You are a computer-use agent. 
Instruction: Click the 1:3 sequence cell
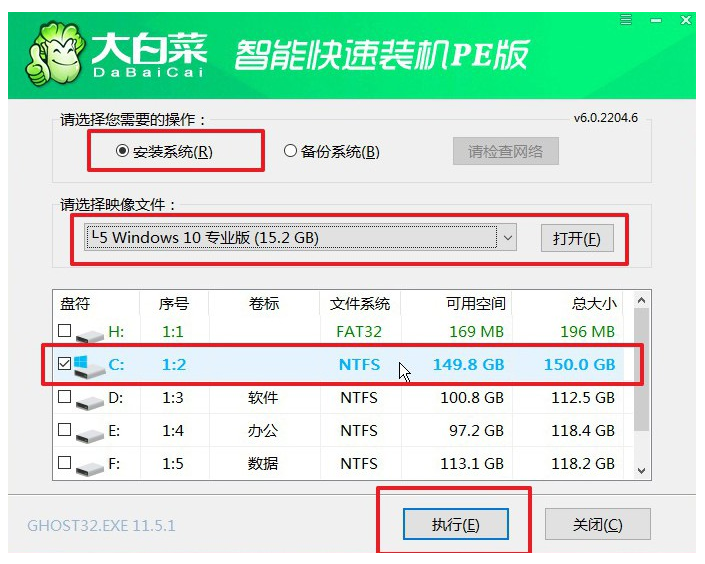pyautogui.click(x=173, y=398)
